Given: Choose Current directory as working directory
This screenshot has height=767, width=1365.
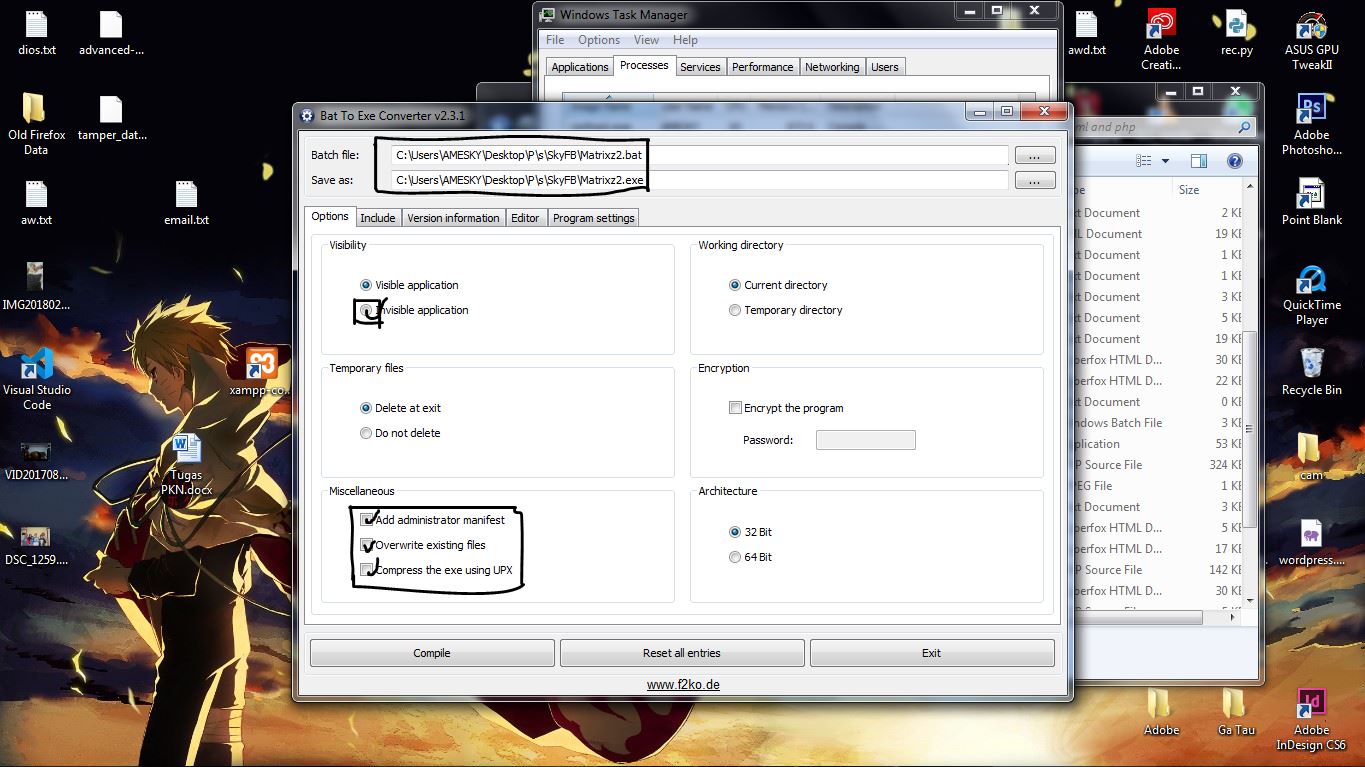Looking at the screenshot, I should (x=735, y=285).
